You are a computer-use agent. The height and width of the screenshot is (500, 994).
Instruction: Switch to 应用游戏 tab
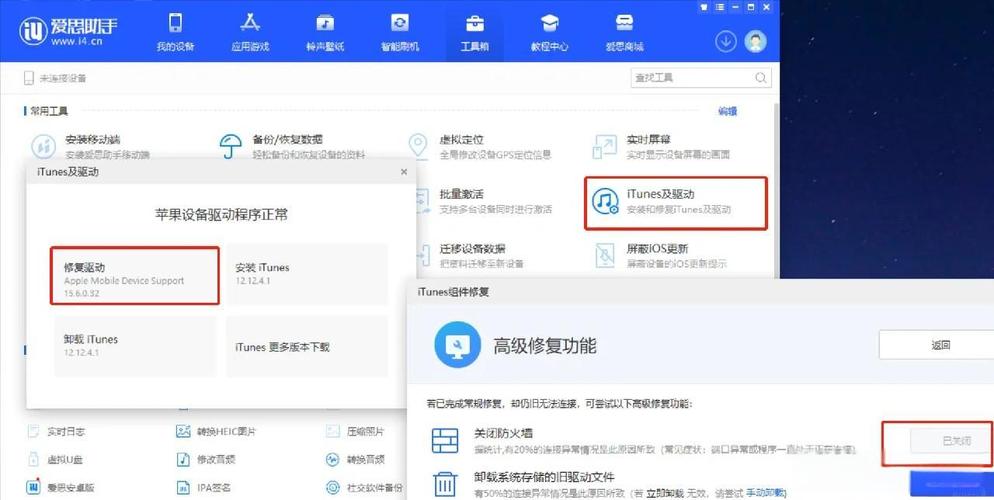pos(250,32)
